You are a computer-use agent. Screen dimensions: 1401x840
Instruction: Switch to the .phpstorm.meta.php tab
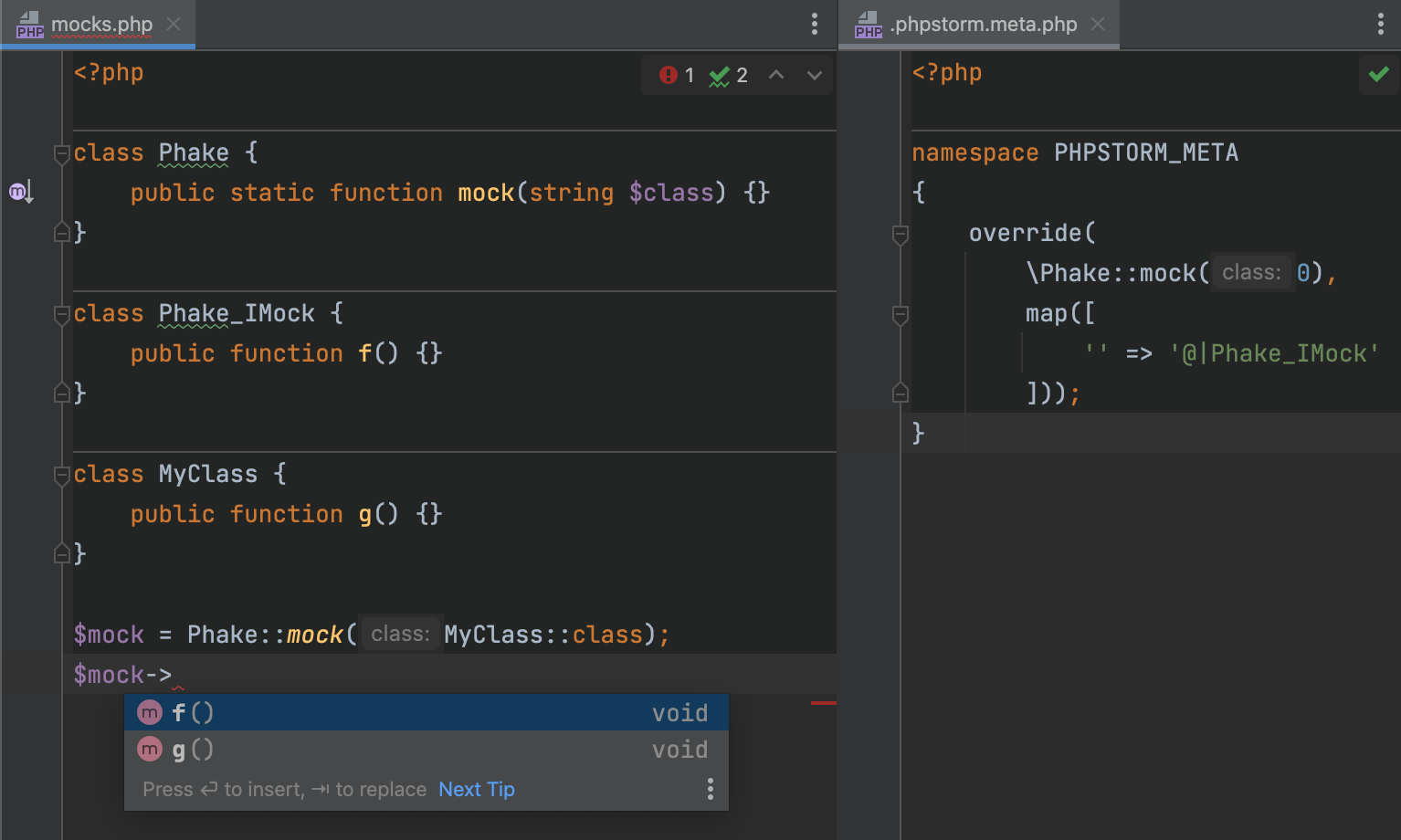983,25
